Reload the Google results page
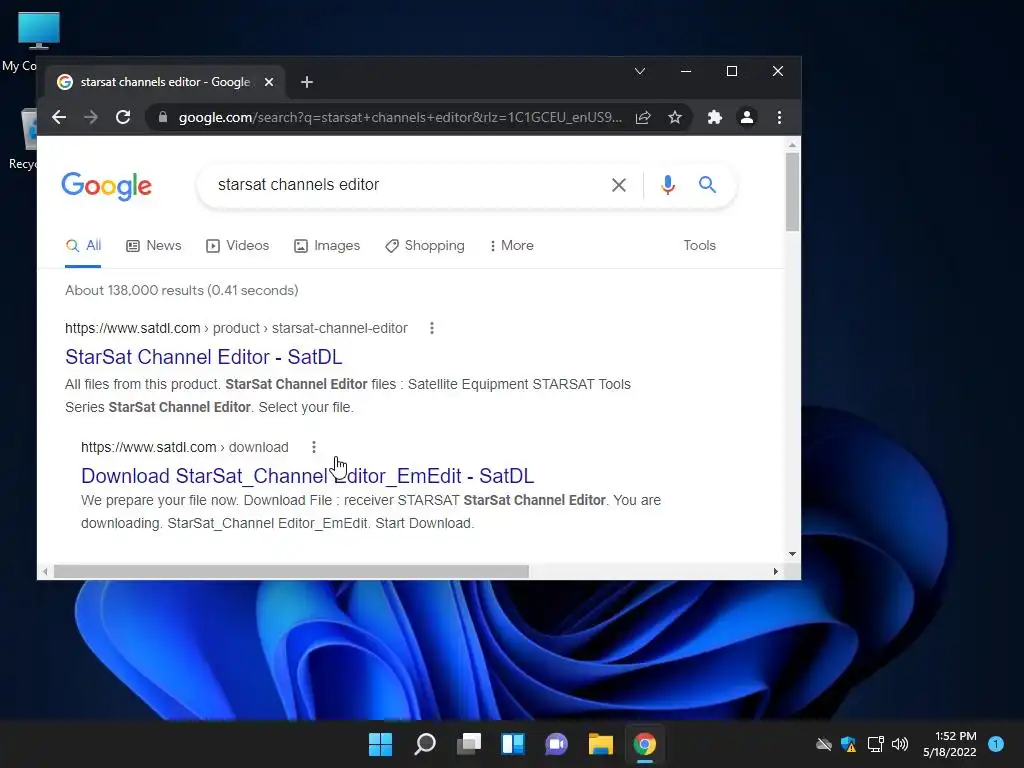Image resolution: width=1024 pixels, height=768 pixels. (x=123, y=118)
